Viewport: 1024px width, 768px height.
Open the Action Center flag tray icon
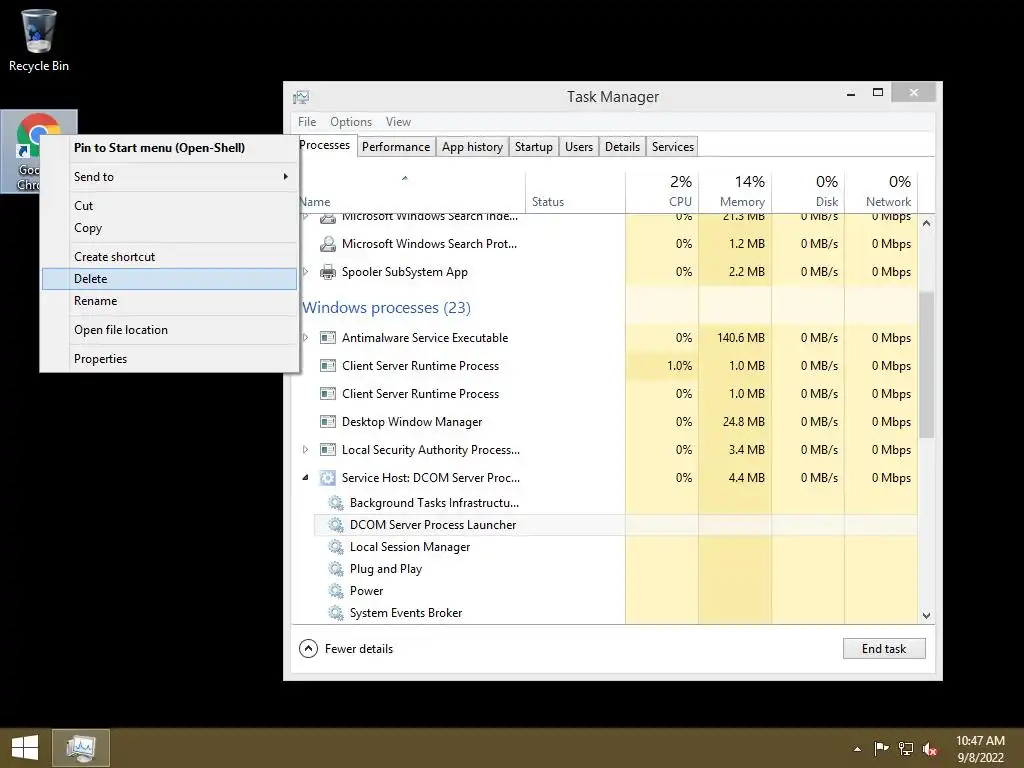point(882,749)
